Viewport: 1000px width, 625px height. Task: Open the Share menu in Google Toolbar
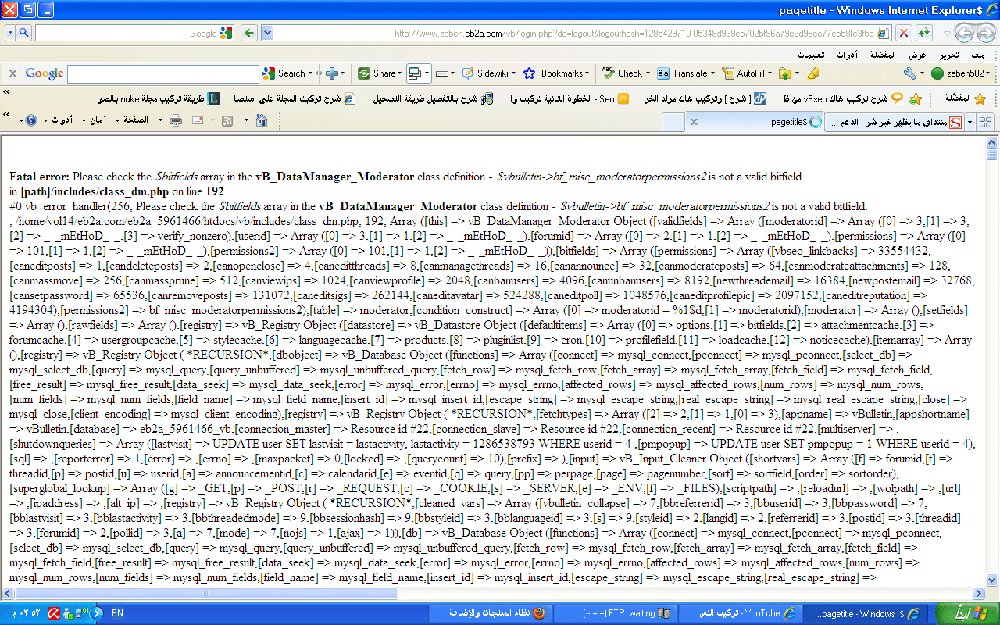click(x=377, y=73)
